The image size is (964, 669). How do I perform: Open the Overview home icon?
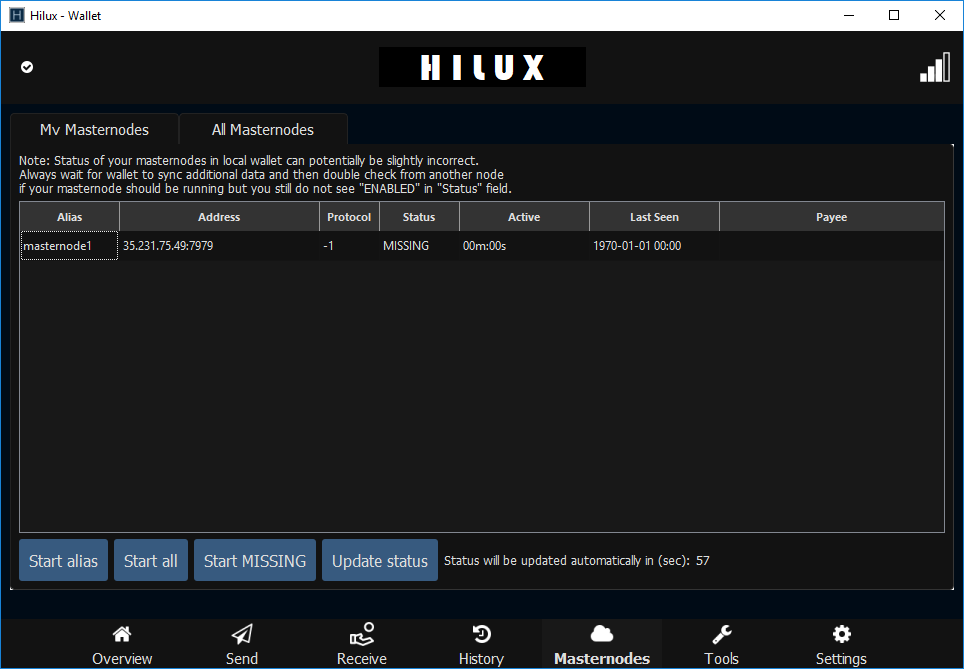[x=122, y=634]
